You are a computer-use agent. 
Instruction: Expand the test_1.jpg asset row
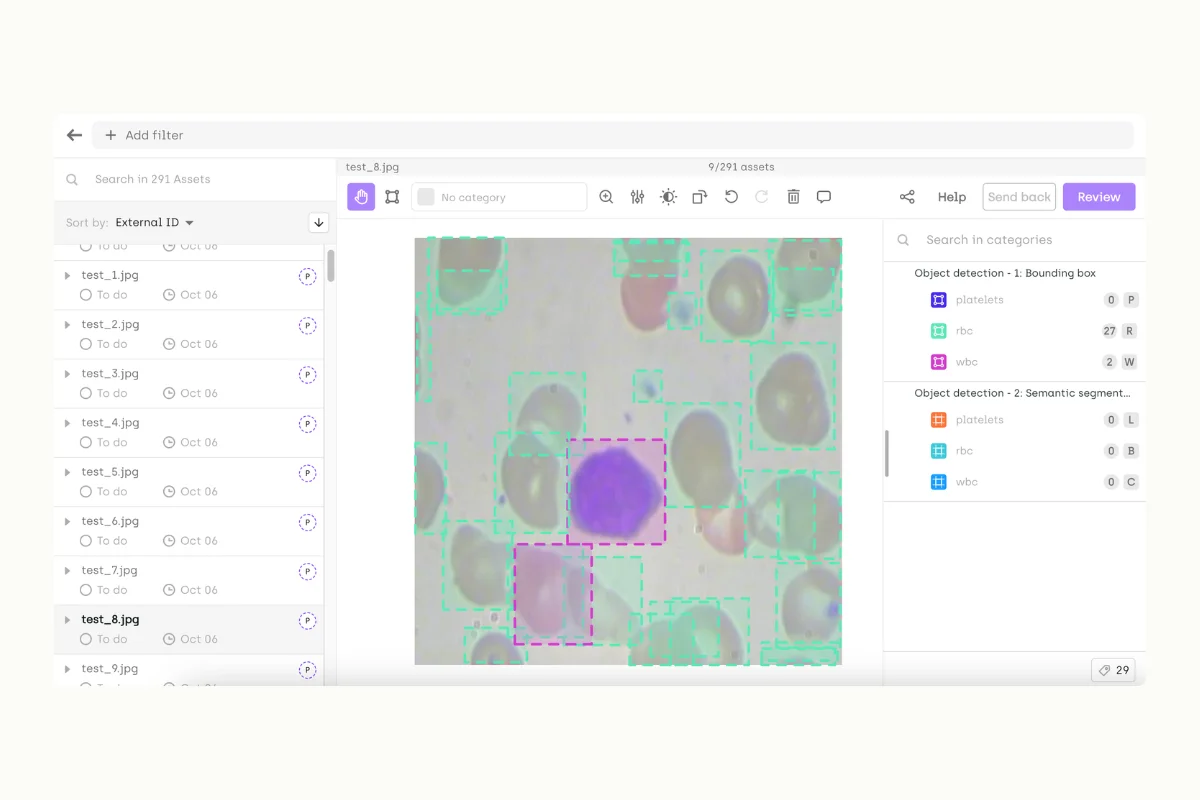tap(67, 275)
